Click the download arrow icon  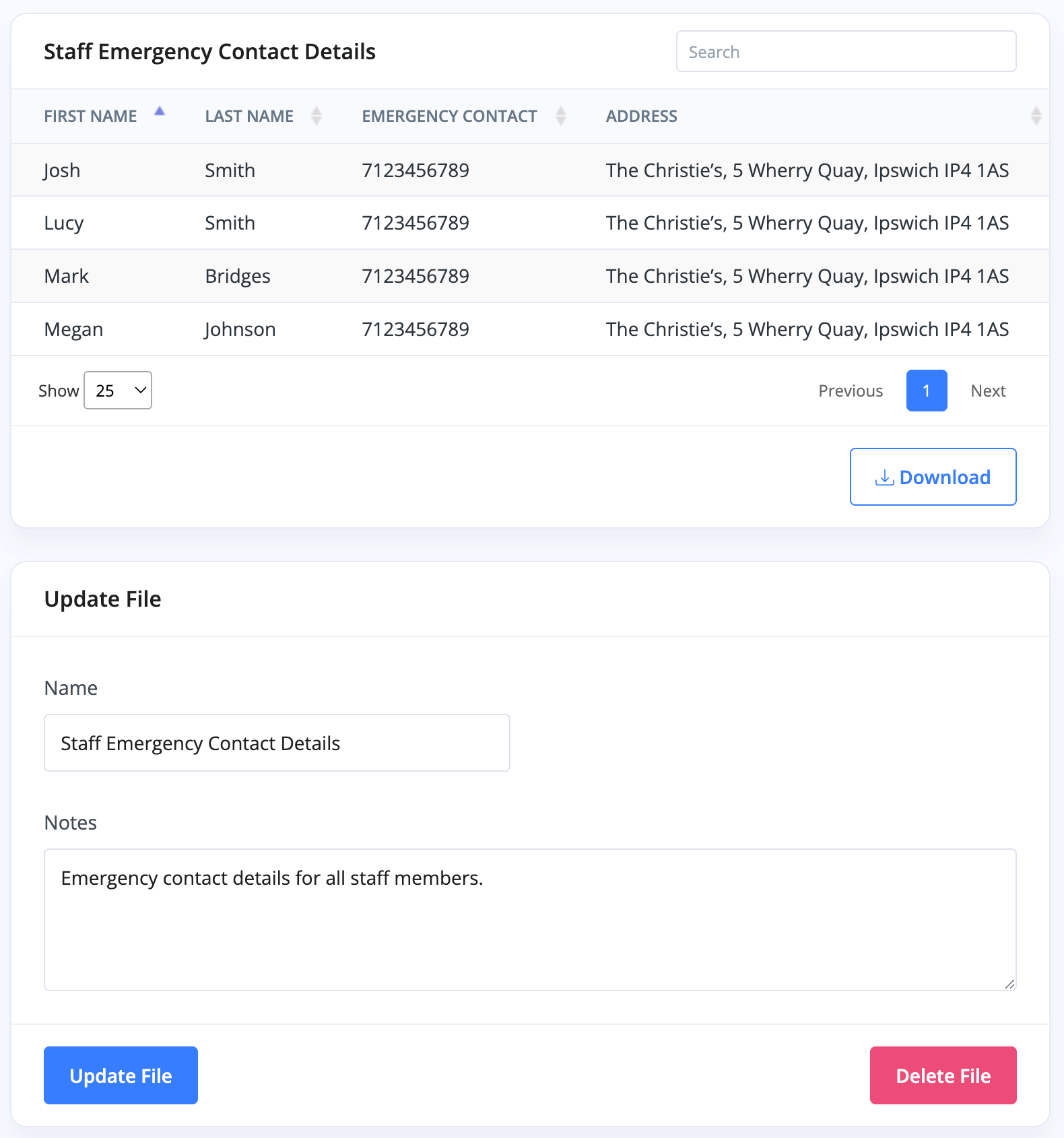[884, 477]
